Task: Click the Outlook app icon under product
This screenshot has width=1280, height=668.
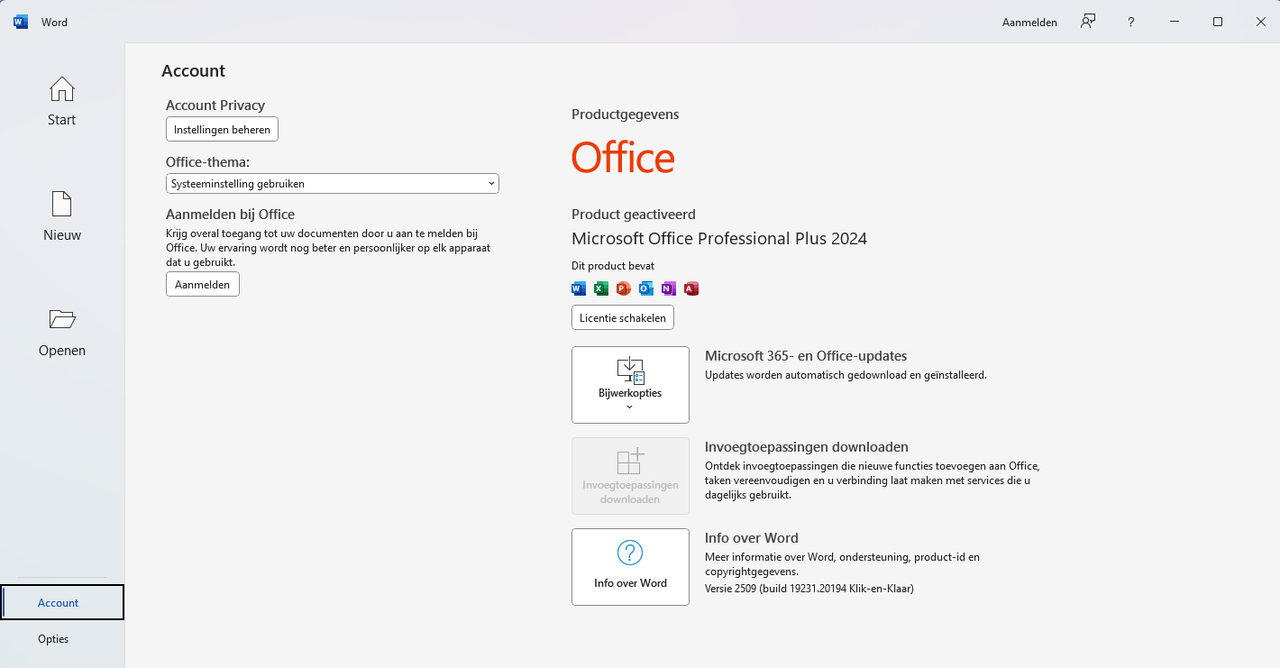Action: click(646, 289)
